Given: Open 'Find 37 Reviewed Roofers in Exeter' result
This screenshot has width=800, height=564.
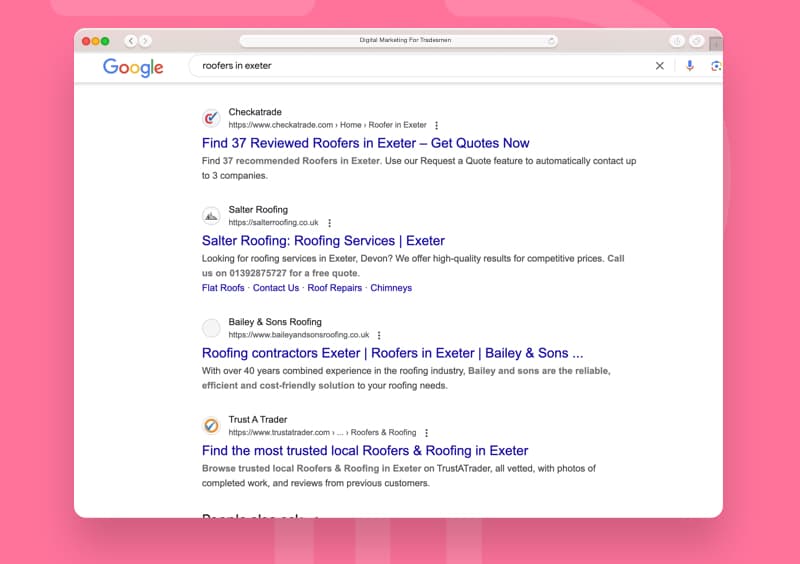Looking at the screenshot, I should point(365,143).
